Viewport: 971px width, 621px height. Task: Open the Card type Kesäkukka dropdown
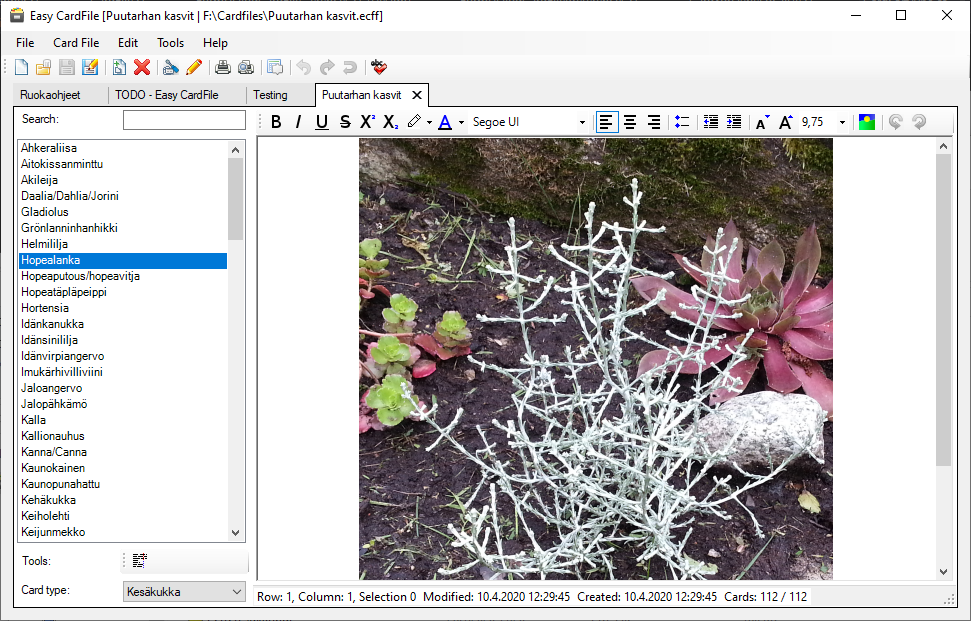coord(184,591)
